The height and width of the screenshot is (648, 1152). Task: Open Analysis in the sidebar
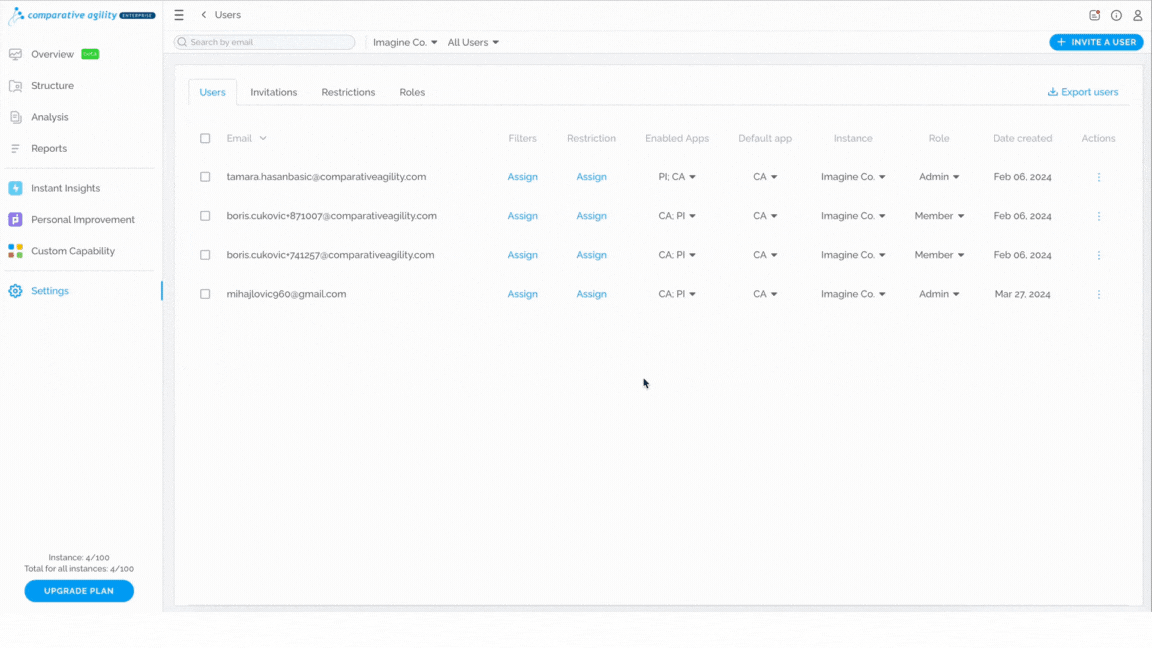[49, 118]
